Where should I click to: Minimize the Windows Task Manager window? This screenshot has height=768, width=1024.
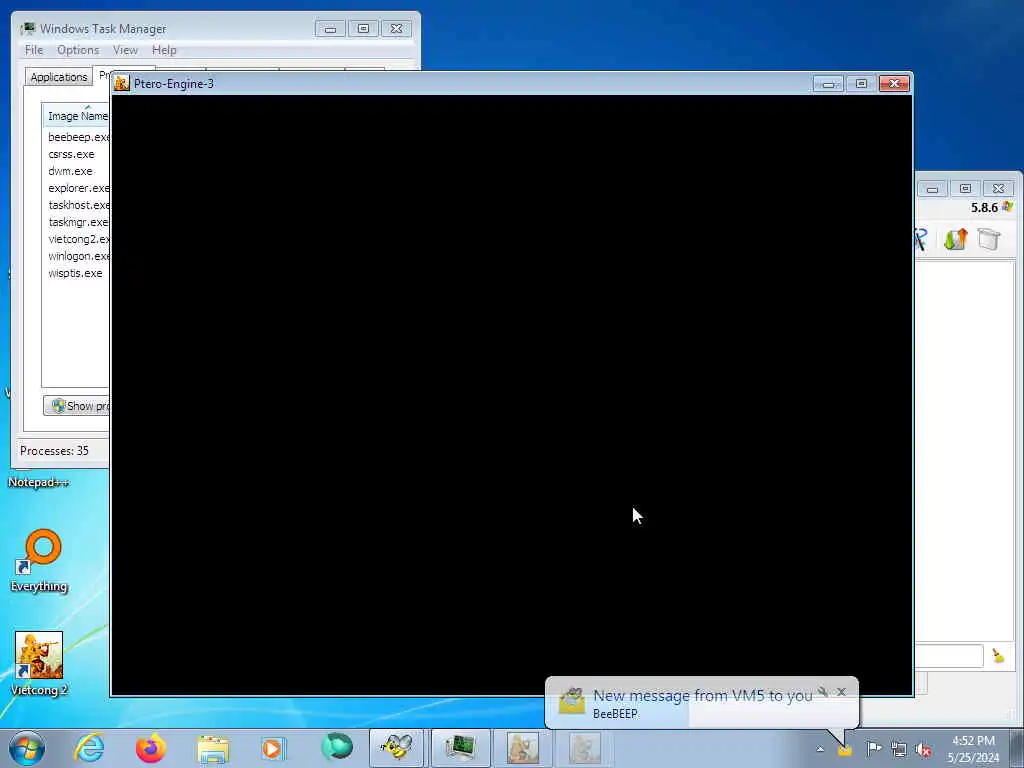point(330,29)
